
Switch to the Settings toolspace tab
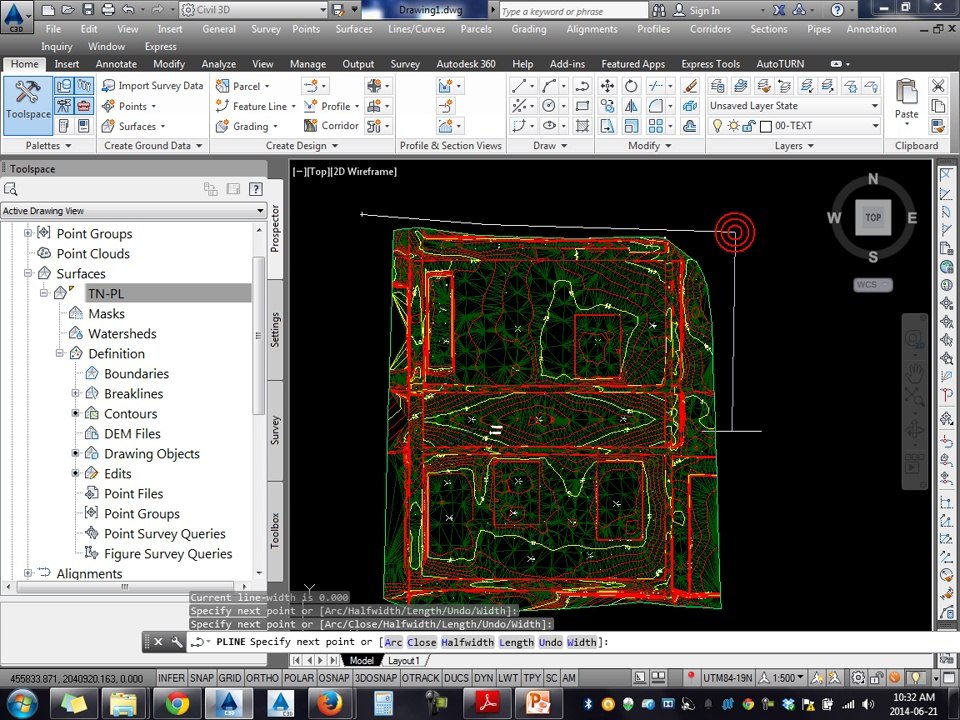[275, 330]
